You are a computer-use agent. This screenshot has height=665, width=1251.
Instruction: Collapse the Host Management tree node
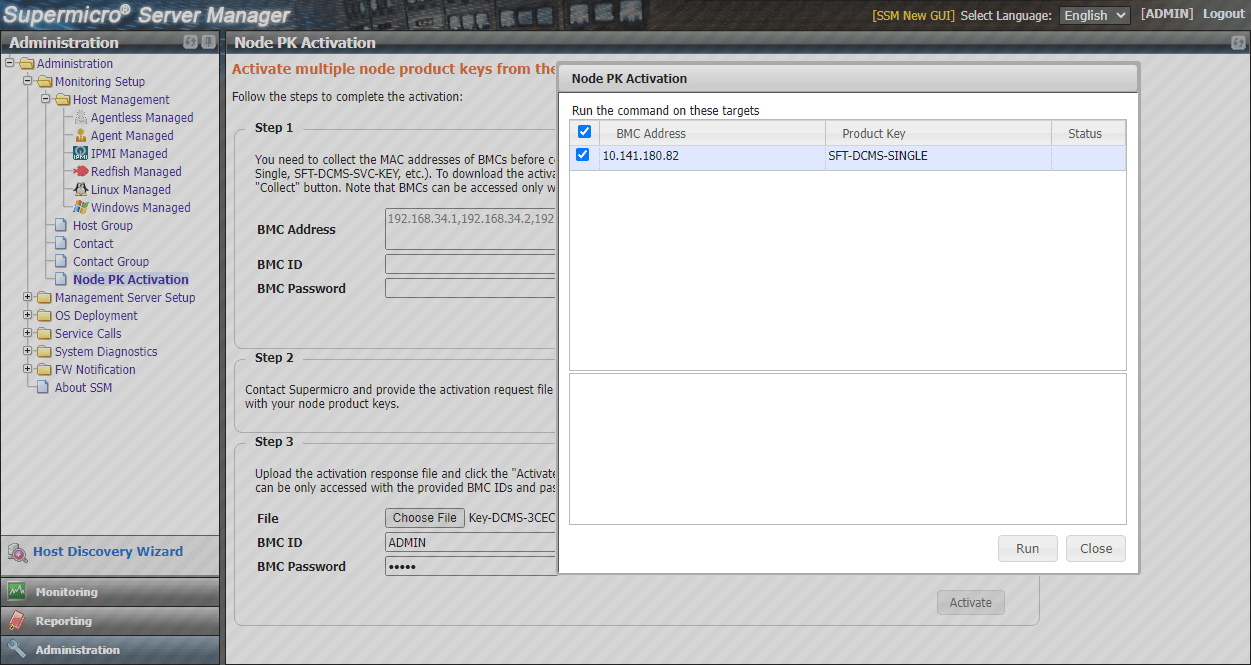point(45,99)
